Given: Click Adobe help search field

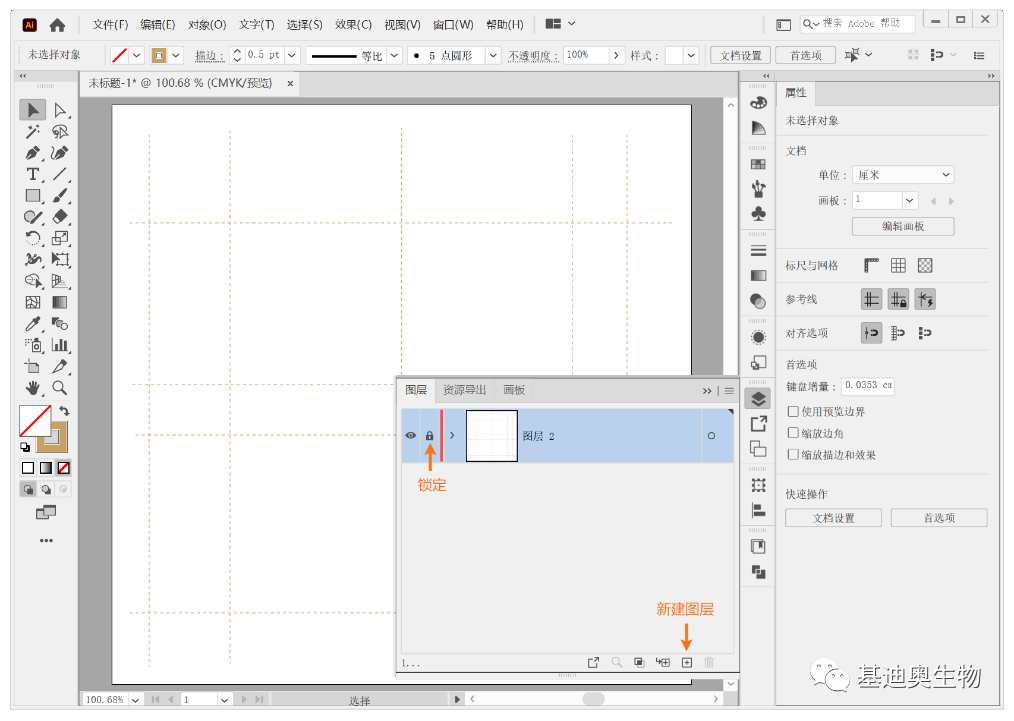Looking at the screenshot, I should click(x=858, y=24).
